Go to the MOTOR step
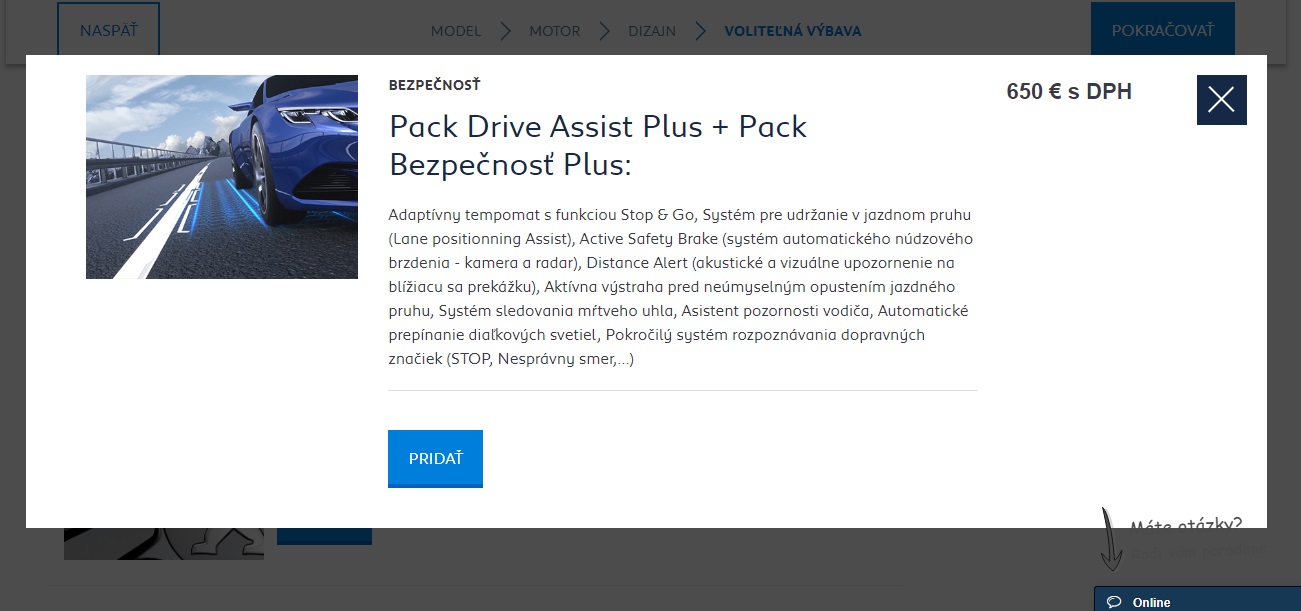The image size is (1301, 611). pos(555,31)
